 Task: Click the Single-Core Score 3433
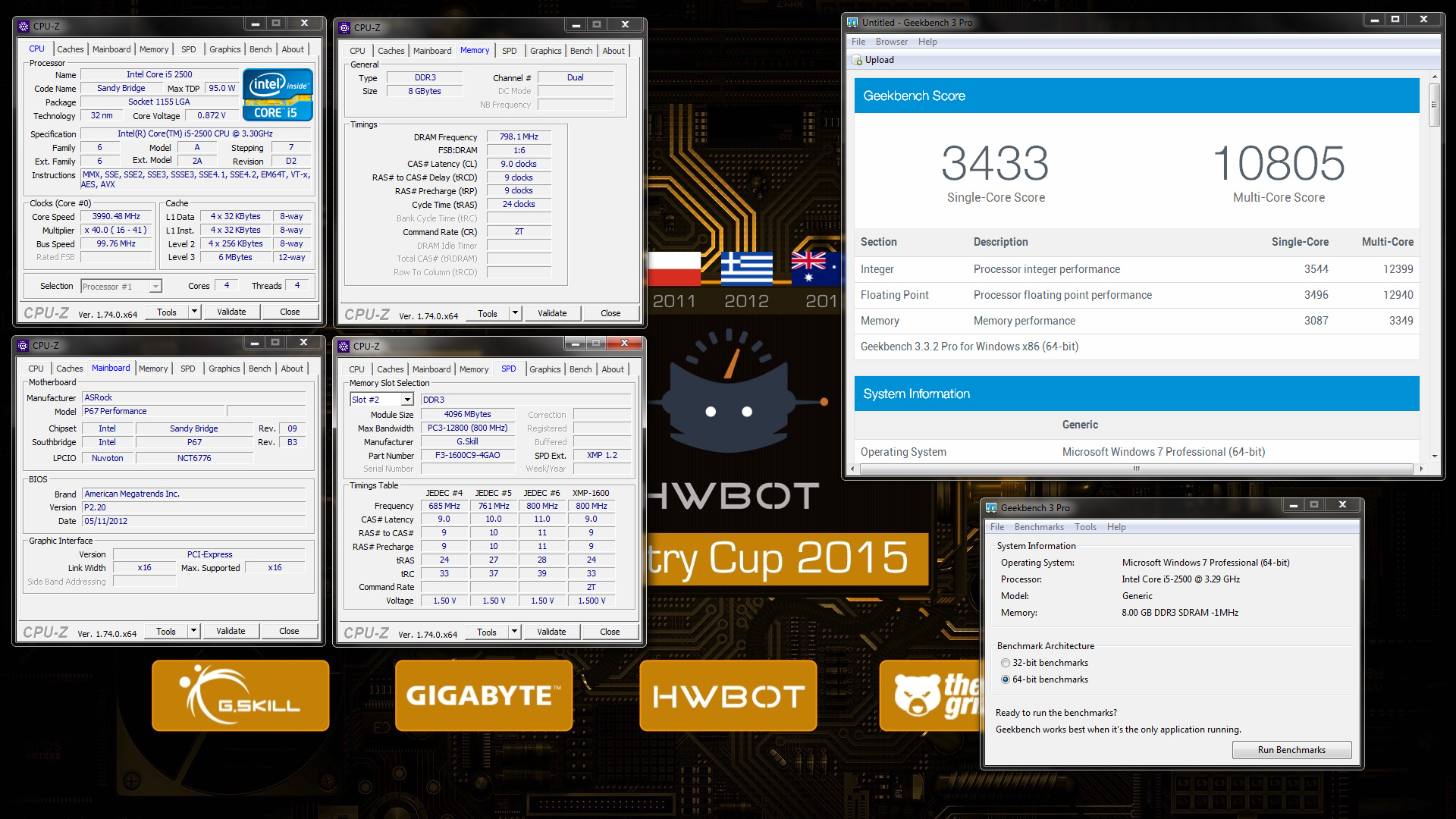(995, 163)
